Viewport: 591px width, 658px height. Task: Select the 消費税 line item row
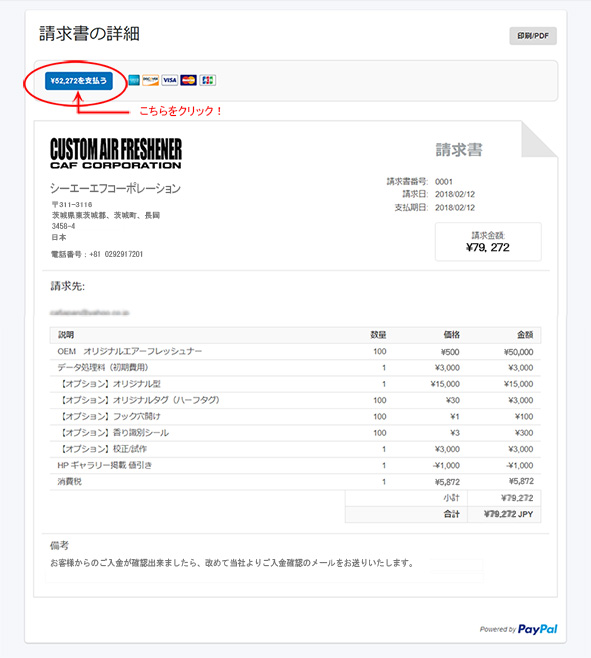[x=295, y=482]
